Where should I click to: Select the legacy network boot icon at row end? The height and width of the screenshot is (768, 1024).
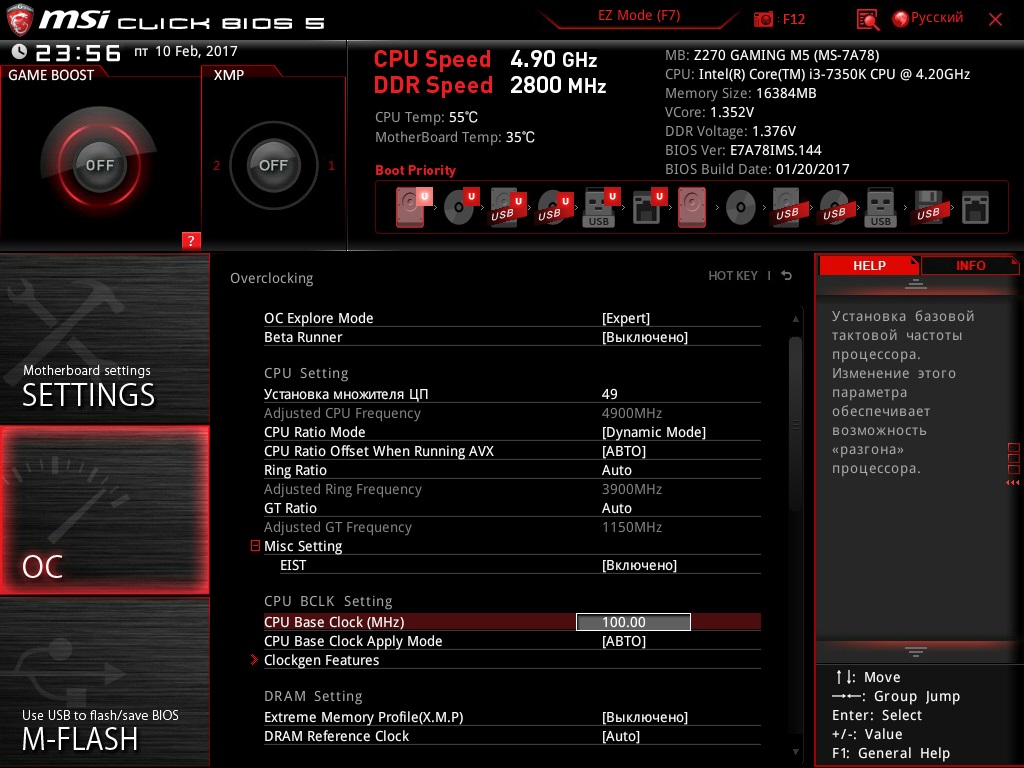[975, 208]
